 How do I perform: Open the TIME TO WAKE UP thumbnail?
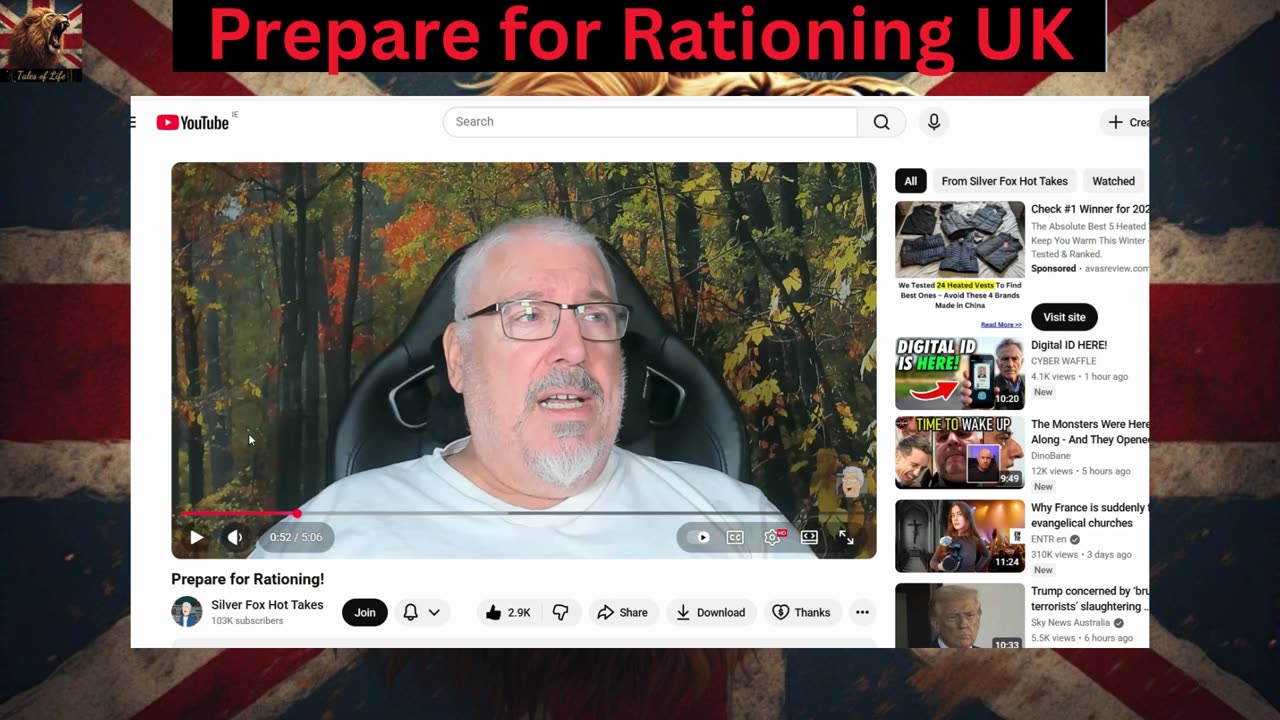(960, 453)
